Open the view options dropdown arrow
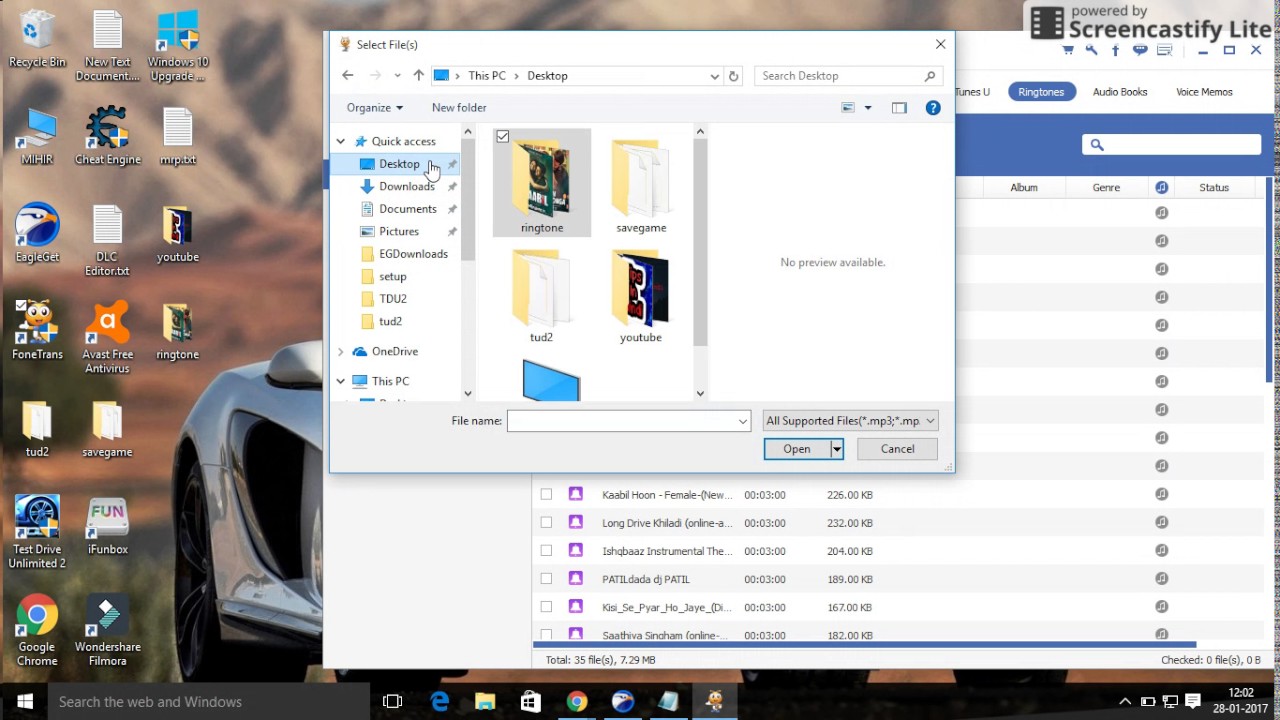 coord(867,107)
